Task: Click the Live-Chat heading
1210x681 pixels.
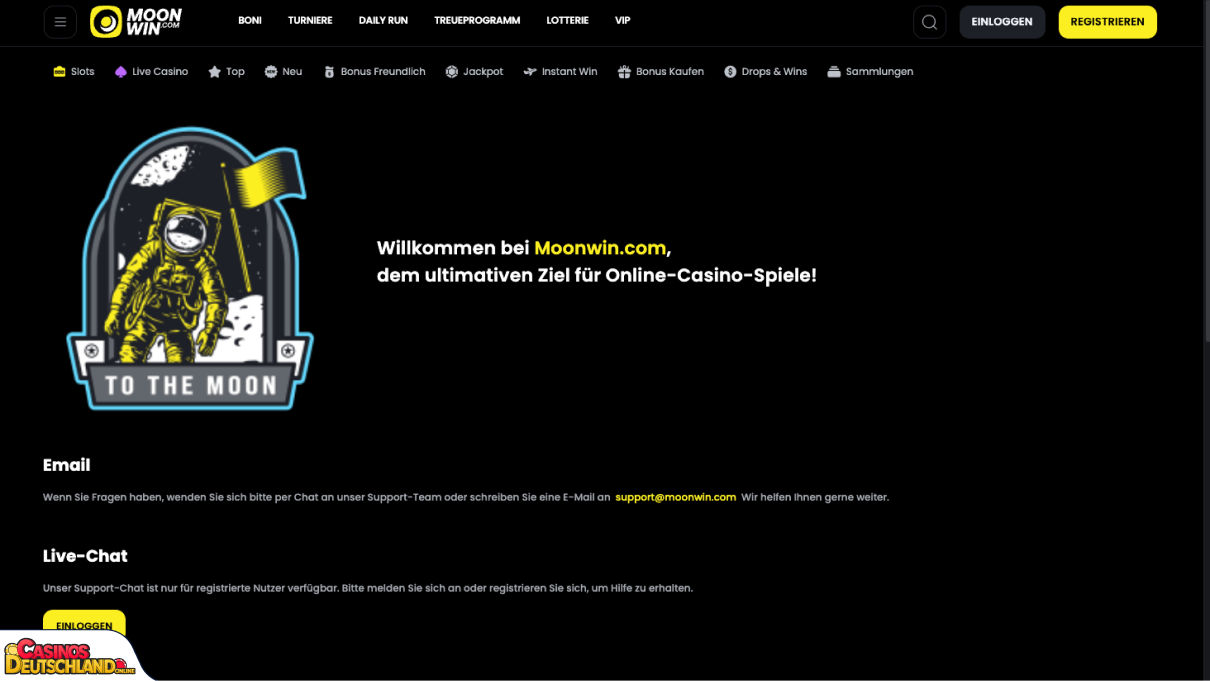Action: coord(85,556)
